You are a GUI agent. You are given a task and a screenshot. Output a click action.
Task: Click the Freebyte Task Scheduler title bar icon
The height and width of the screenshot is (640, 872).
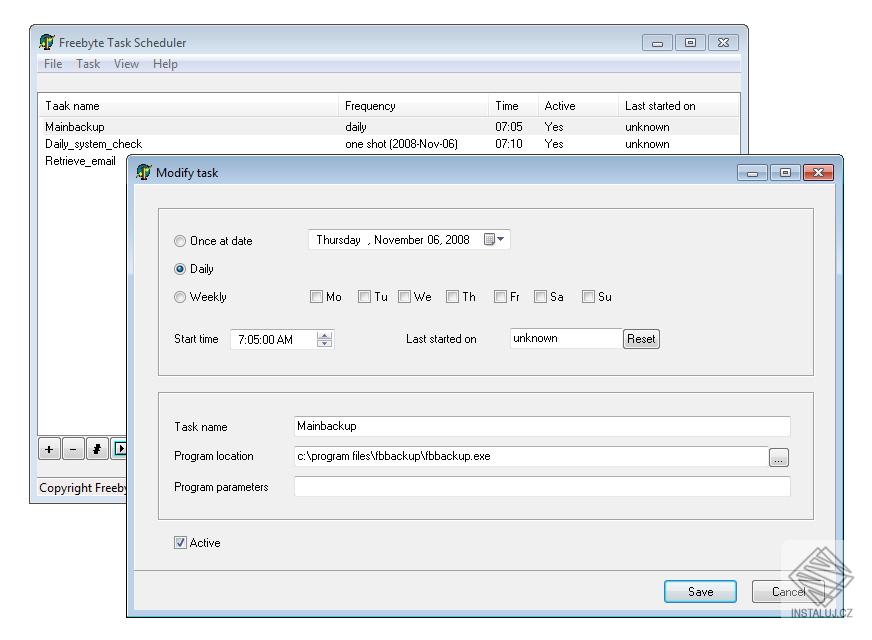44,42
